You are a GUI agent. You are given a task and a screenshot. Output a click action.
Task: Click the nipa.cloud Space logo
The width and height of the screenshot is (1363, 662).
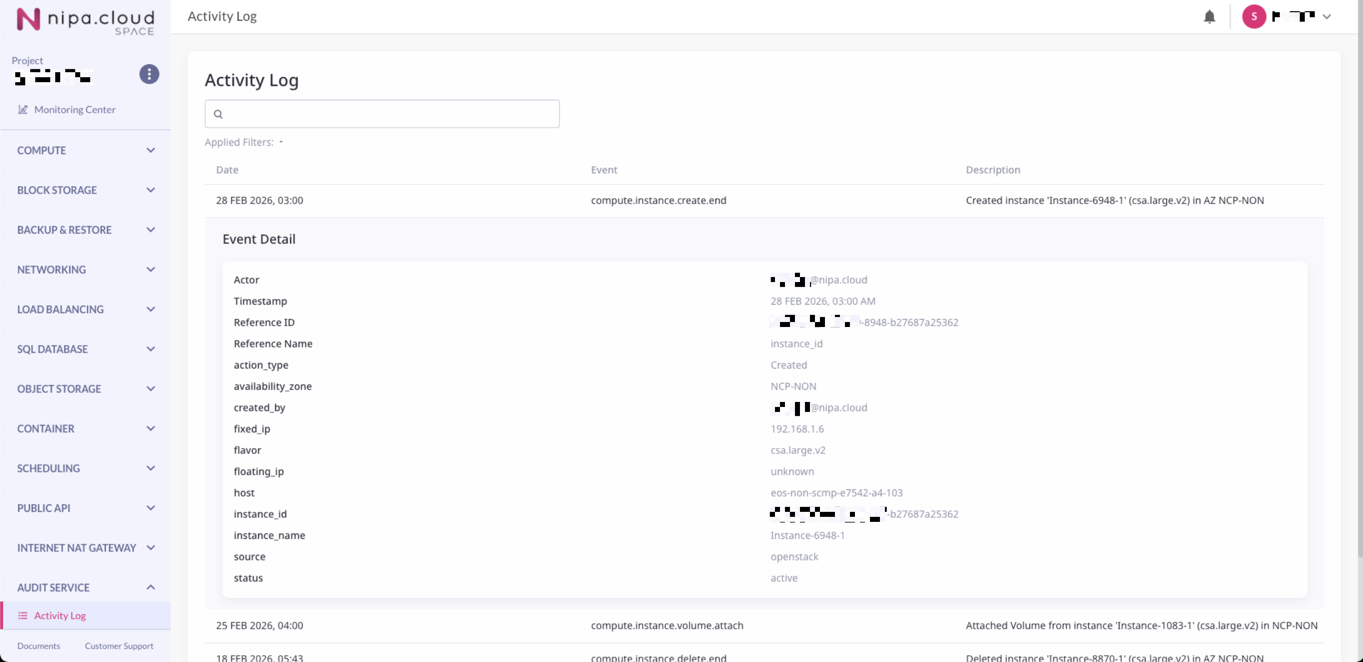click(x=85, y=21)
